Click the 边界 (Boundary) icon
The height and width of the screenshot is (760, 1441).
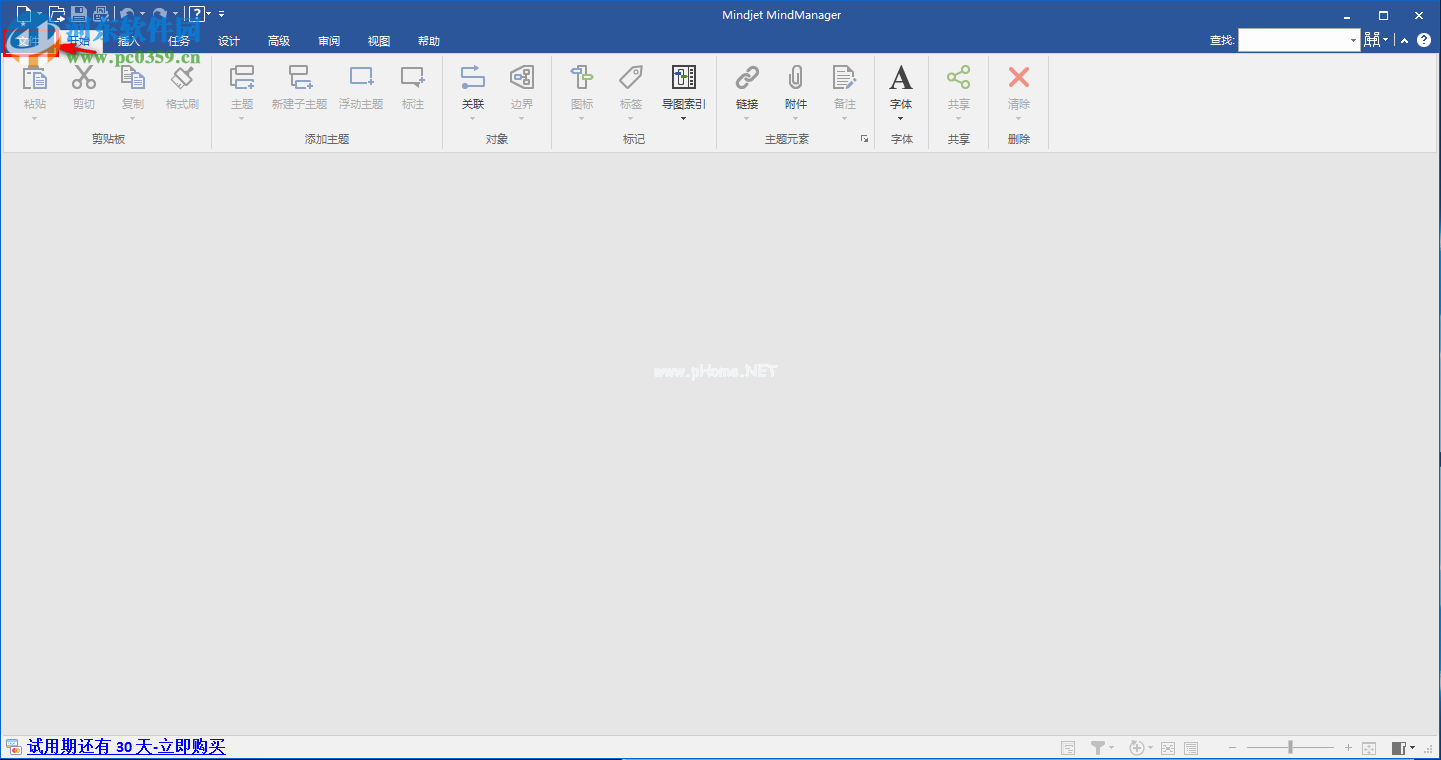[x=522, y=77]
